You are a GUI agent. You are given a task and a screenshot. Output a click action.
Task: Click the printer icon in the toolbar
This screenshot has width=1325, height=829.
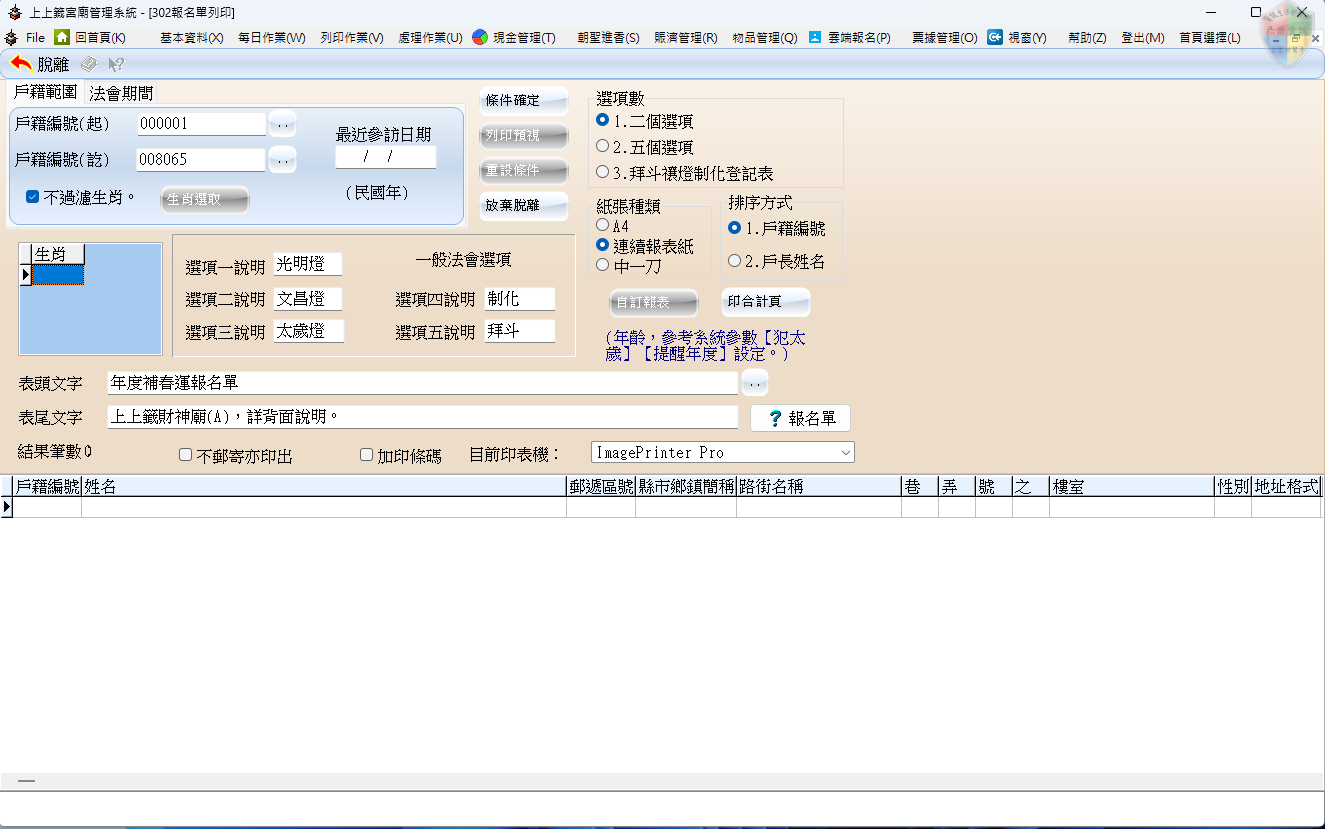tap(89, 64)
